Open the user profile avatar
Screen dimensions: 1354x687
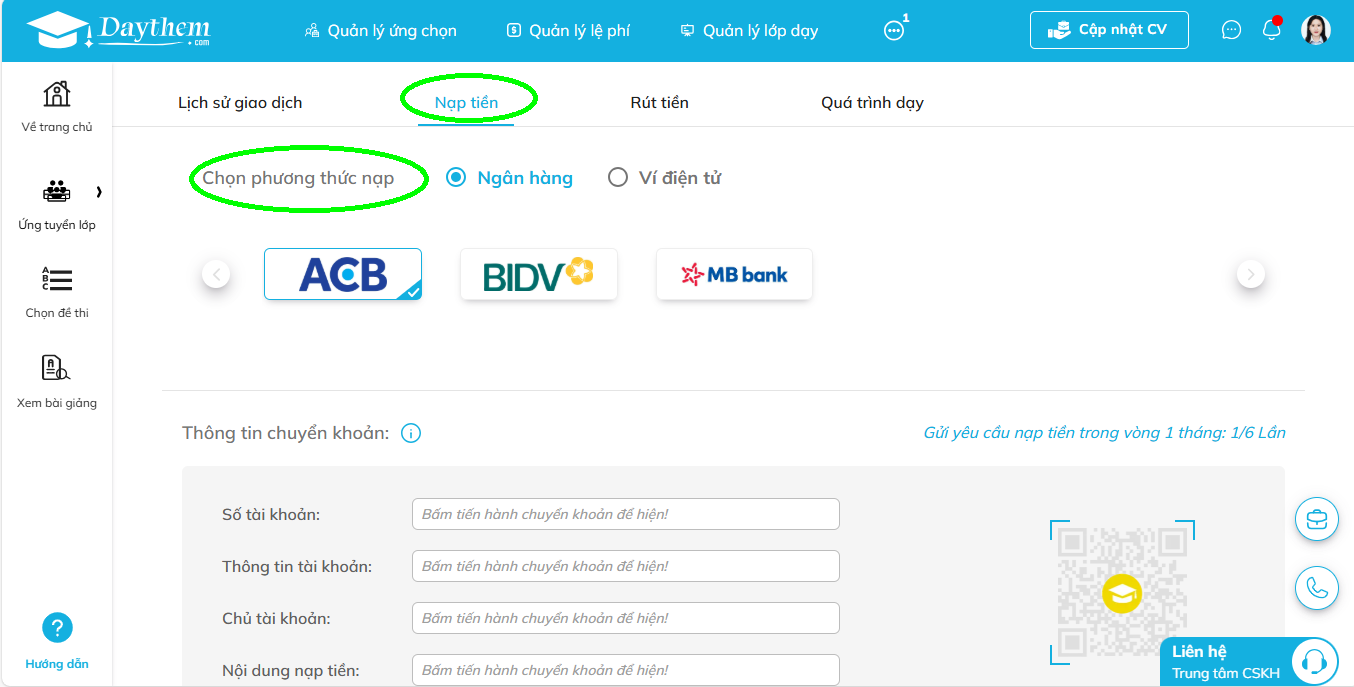[x=1316, y=30]
